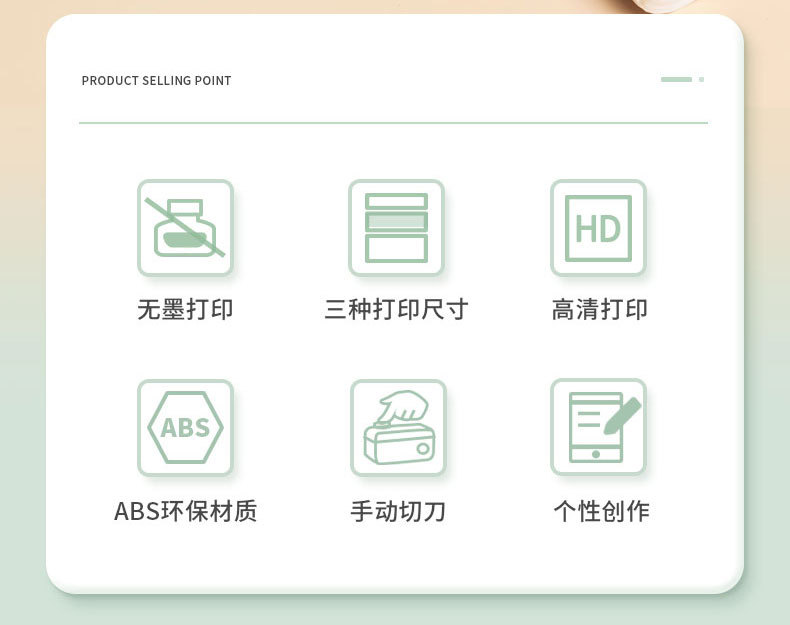Click the 三种打印尺寸 label

coord(396,309)
